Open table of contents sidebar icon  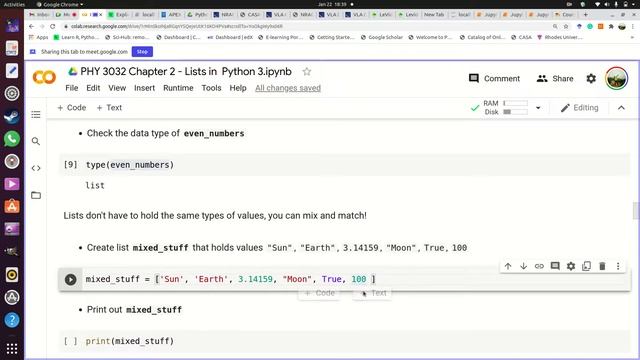(36, 114)
